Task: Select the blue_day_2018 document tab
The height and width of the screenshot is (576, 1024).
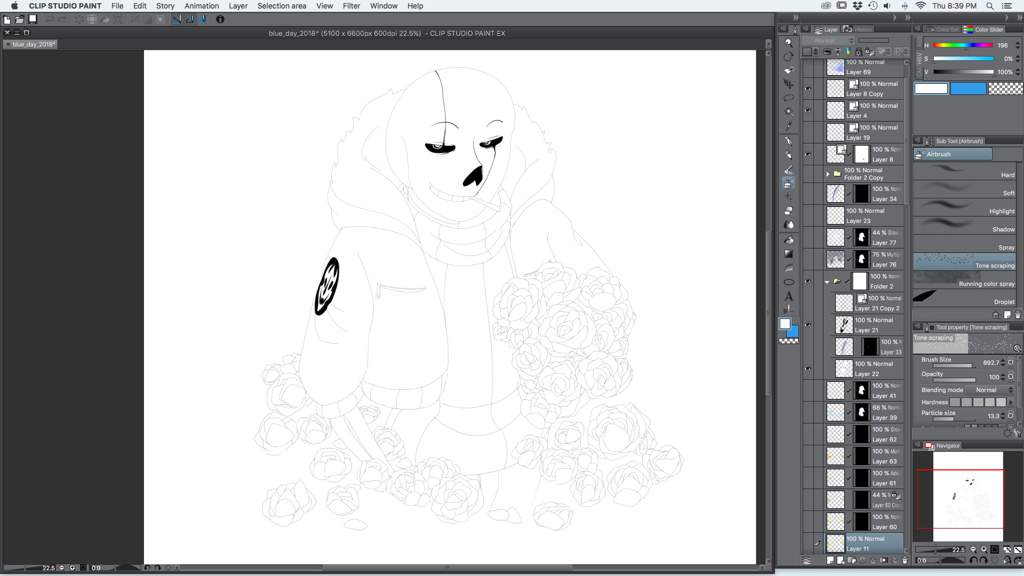Action: pos(31,44)
